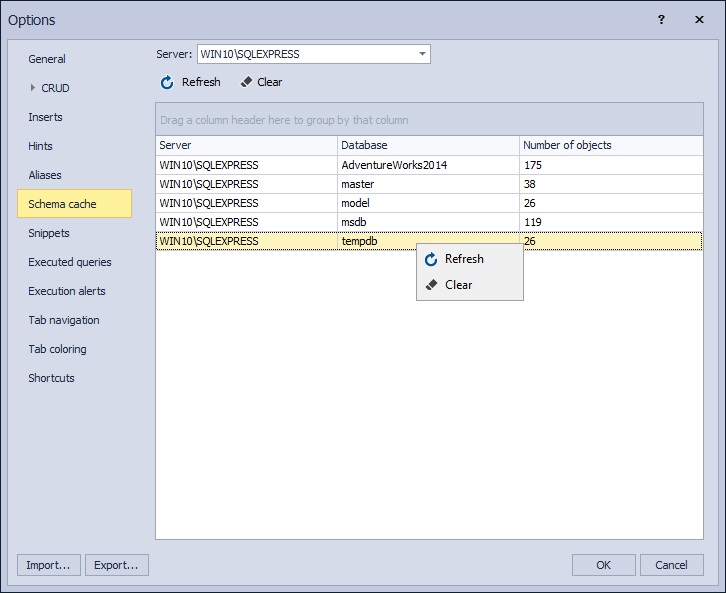
Task: Sort by Number of objects column header
Action: tap(611, 145)
